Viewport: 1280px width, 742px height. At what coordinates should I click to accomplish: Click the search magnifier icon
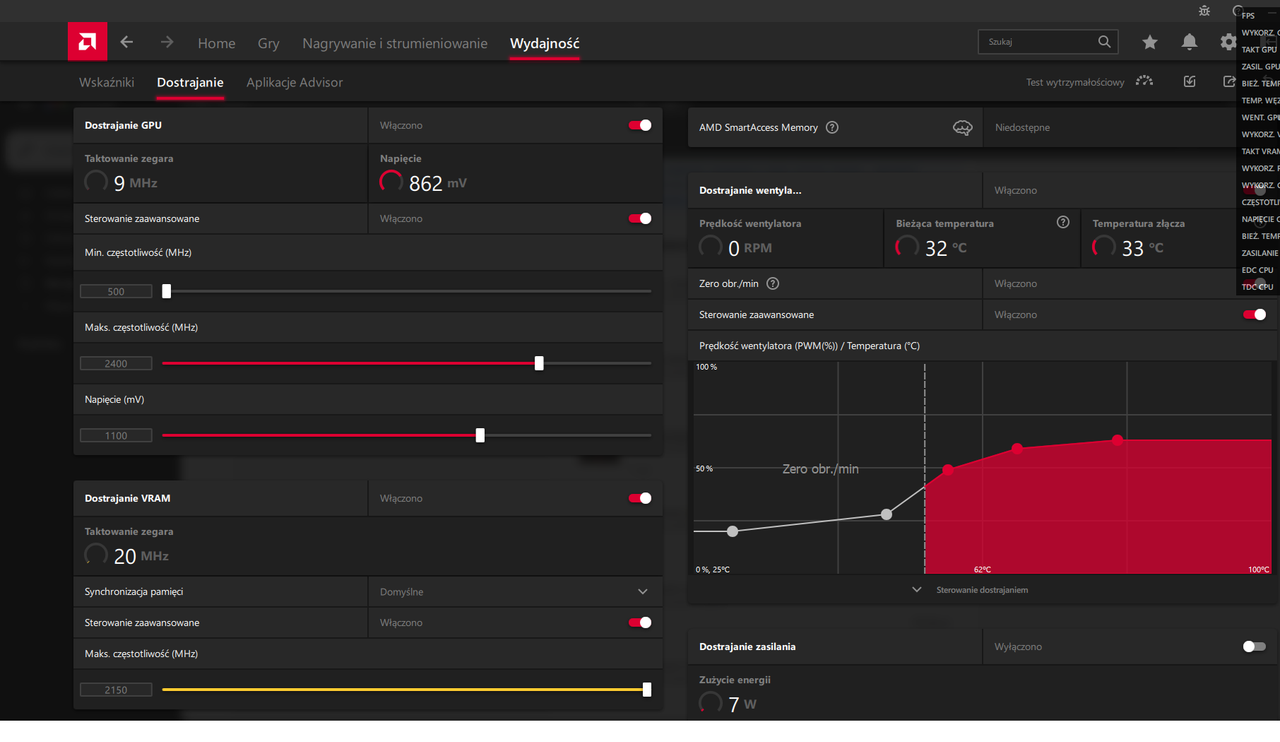click(1104, 42)
